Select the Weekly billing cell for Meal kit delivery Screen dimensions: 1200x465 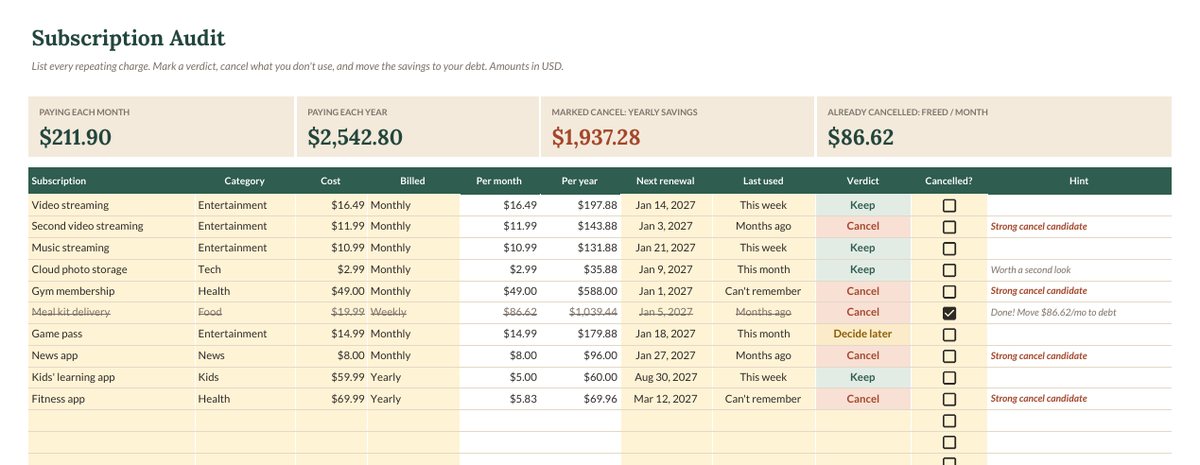pos(413,313)
